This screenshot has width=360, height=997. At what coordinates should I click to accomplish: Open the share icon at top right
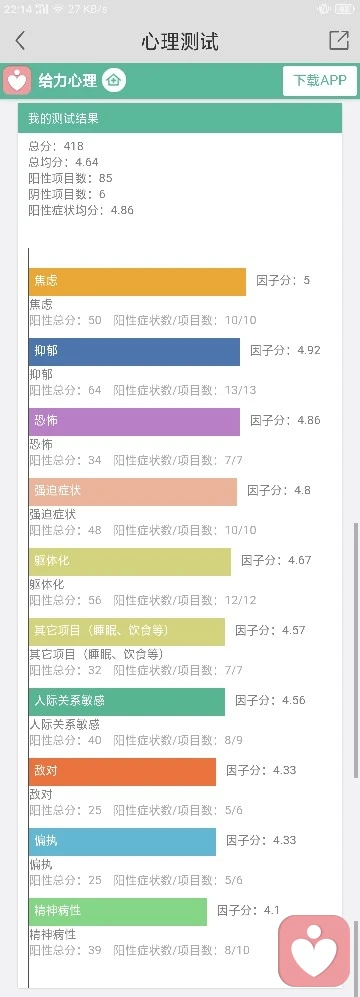(x=339, y=40)
